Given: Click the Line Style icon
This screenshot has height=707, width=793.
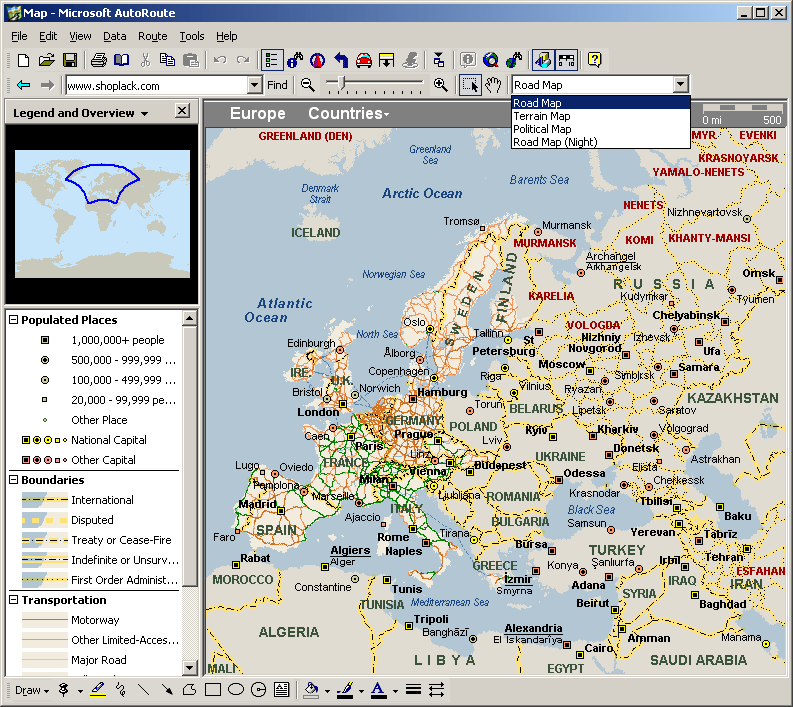Looking at the screenshot, I should pos(413,690).
